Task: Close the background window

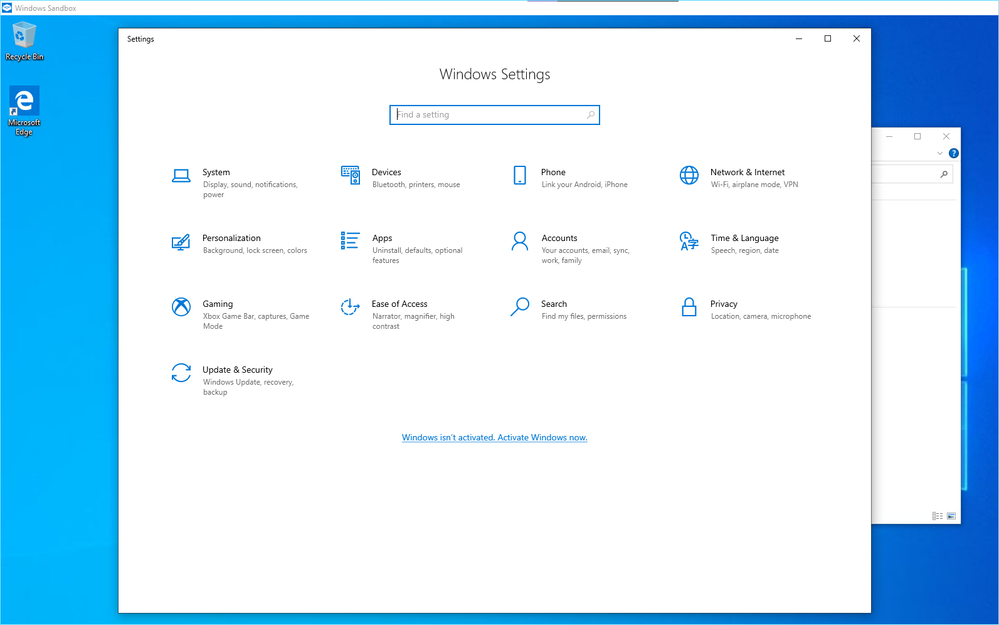Action: pyautogui.click(x=946, y=136)
